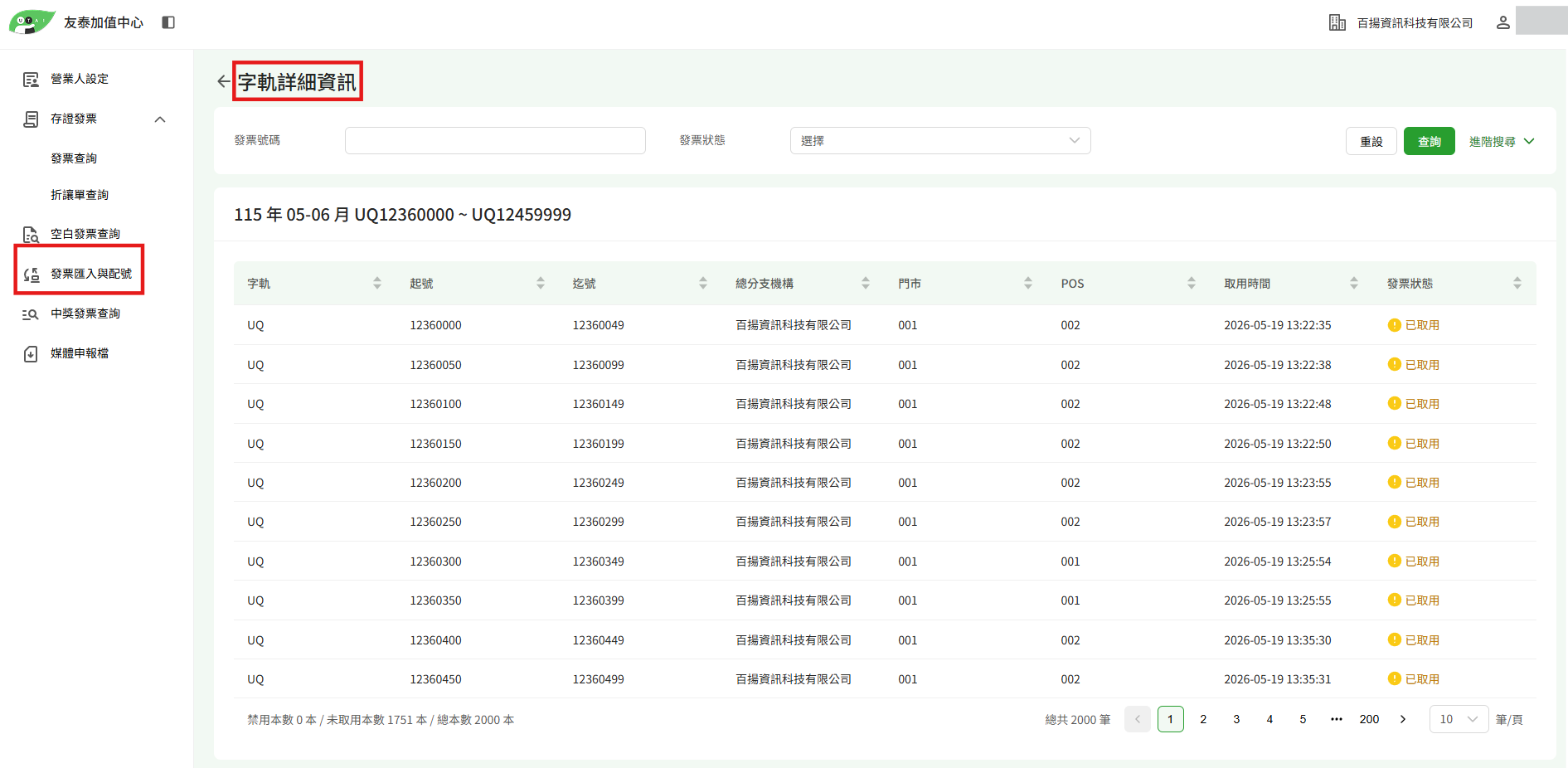Collapse the 存證發票 sidebar group
This screenshot has height=768, width=1568.
160,119
